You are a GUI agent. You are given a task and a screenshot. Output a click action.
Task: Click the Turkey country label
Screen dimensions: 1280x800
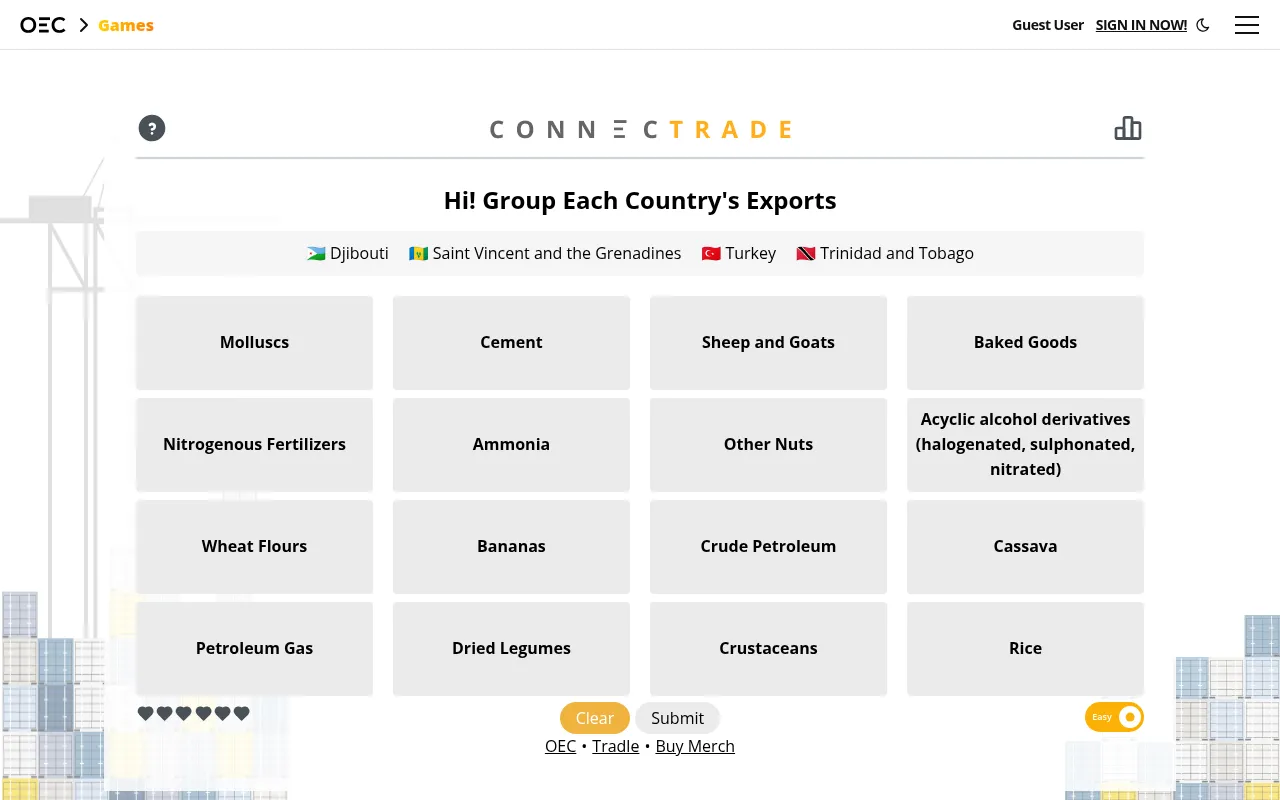739,253
